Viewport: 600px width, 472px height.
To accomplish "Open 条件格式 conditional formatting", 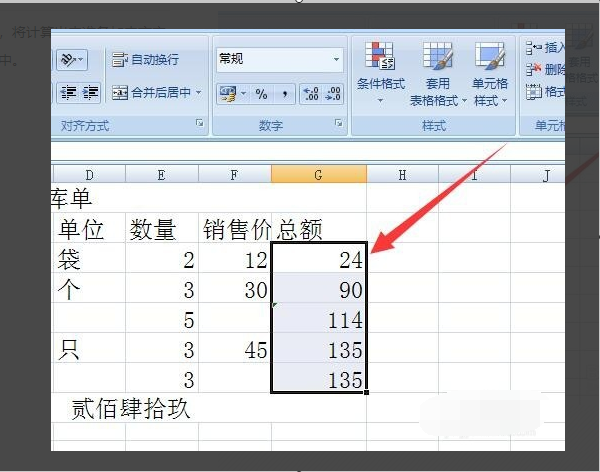I will tap(380, 73).
